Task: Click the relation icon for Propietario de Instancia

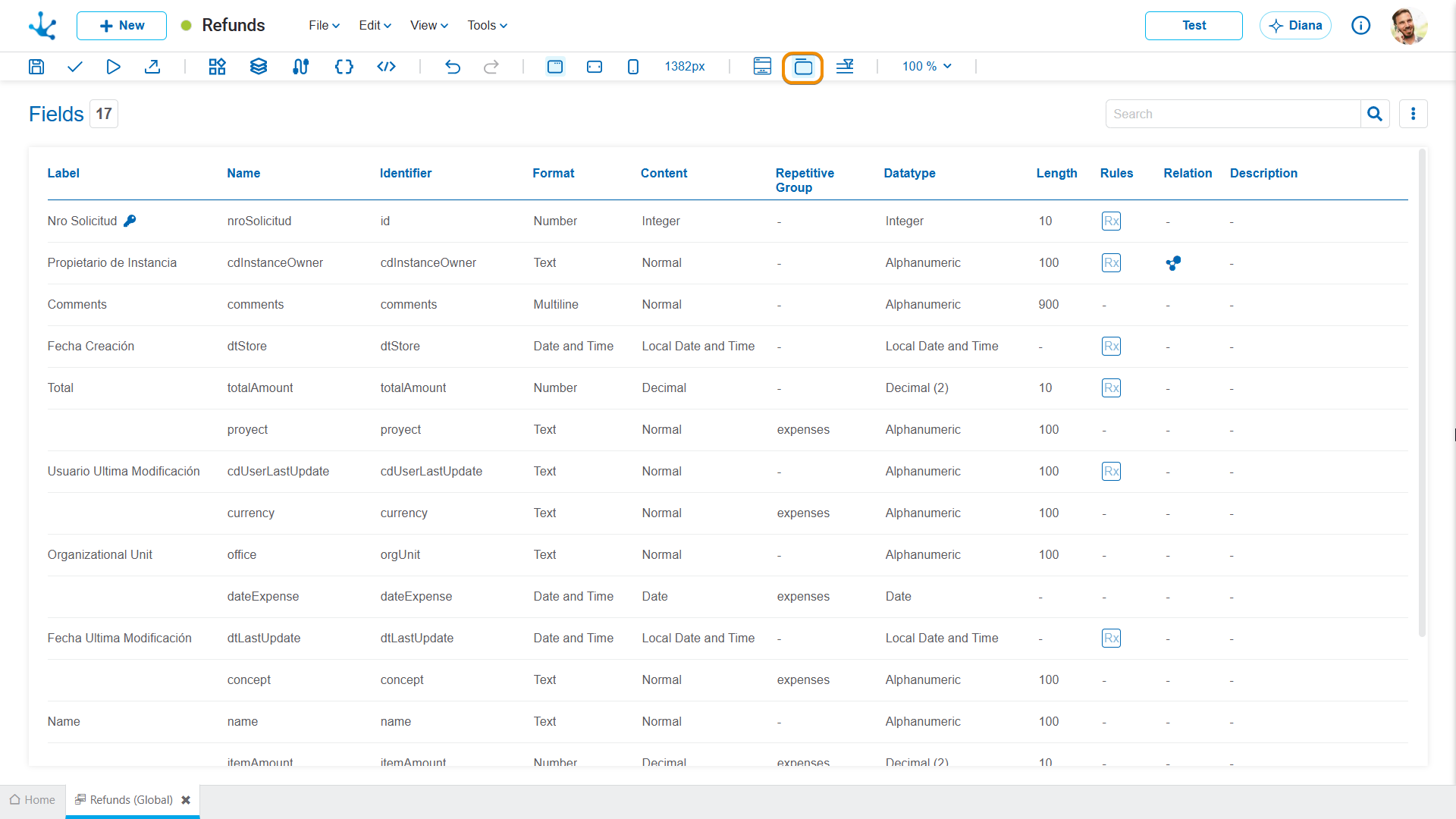Action: click(x=1173, y=263)
